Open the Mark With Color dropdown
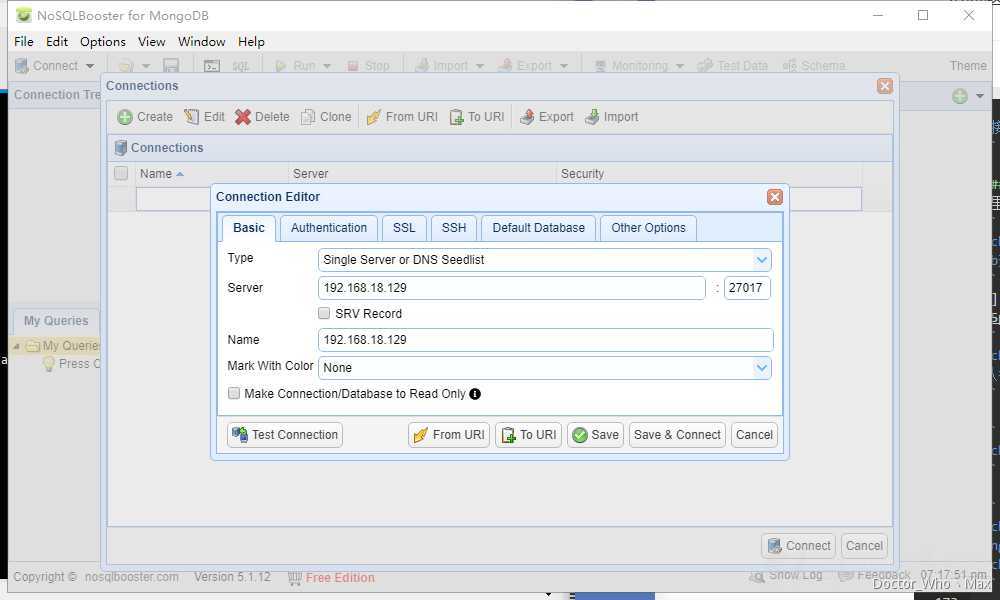Viewport: 1000px width, 600px height. click(x=761, y=367)
